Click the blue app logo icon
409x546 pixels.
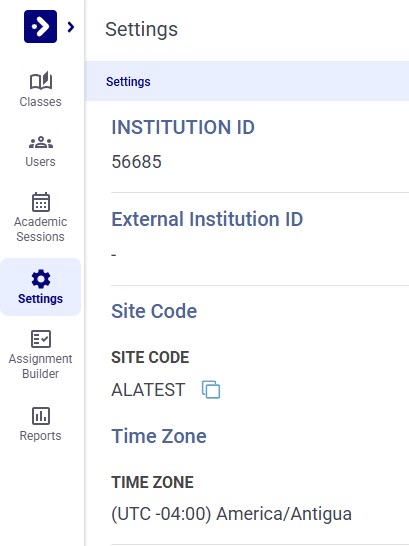[x=40, y=26]
